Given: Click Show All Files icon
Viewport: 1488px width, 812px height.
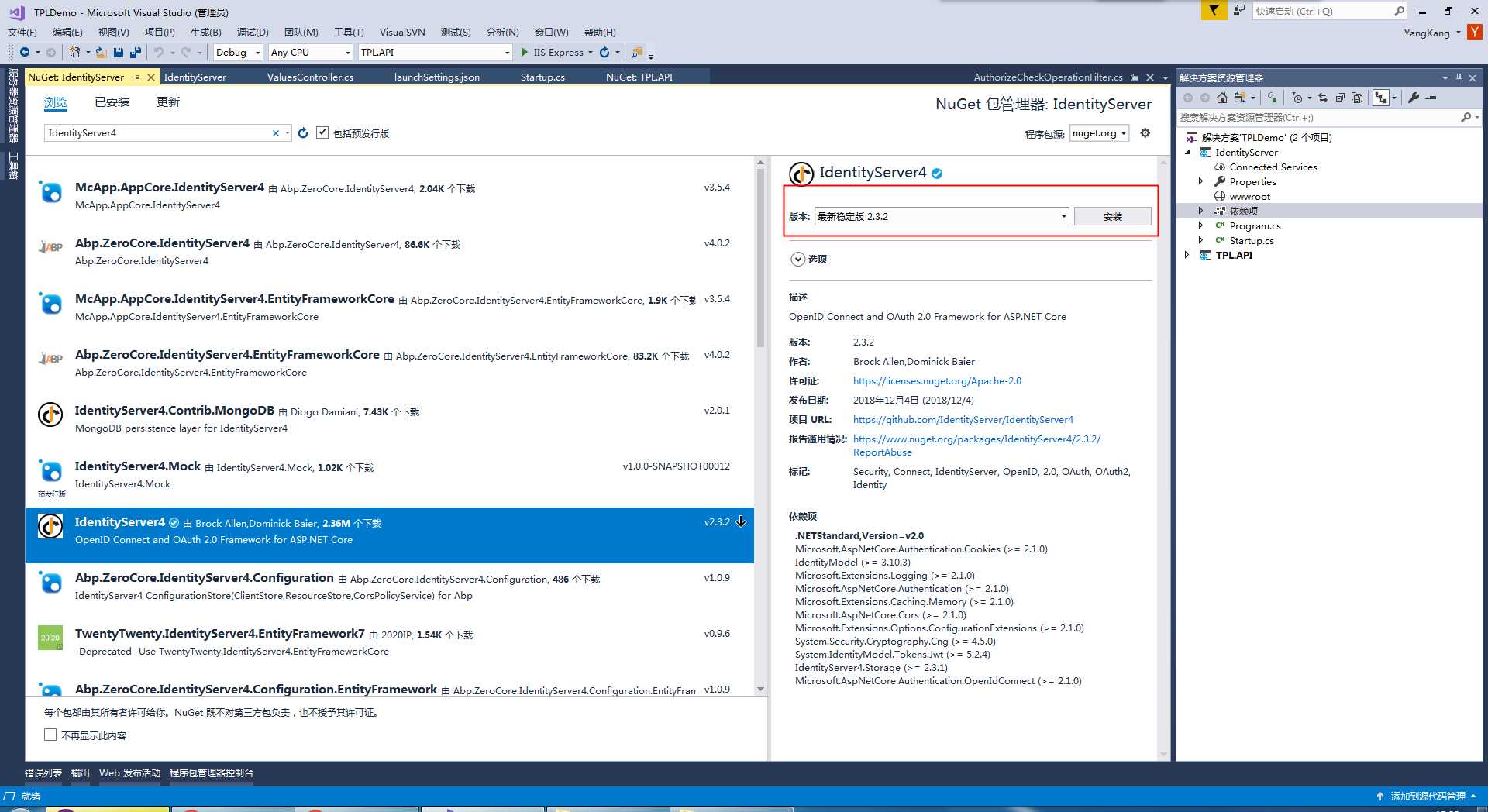Looking at the screenshot, I should point(1357,98).
